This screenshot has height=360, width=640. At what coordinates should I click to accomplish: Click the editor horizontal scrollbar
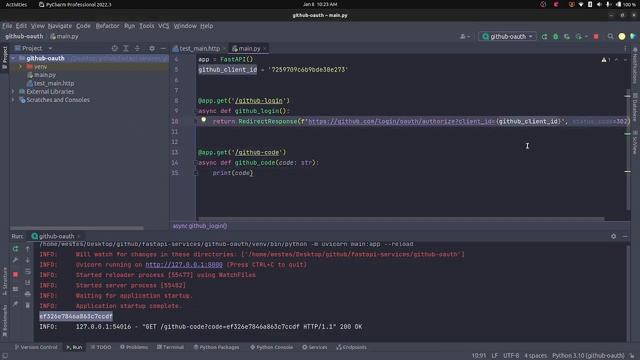tap(401, 219)
